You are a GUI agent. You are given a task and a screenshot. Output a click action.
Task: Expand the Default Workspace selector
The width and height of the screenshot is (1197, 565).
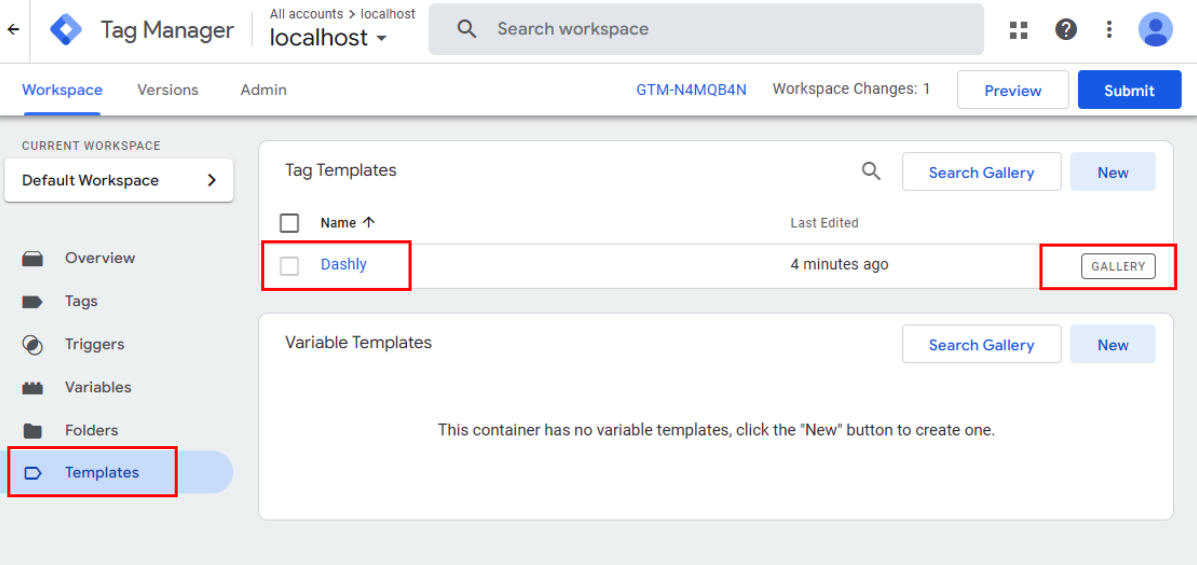coord(119,181)
